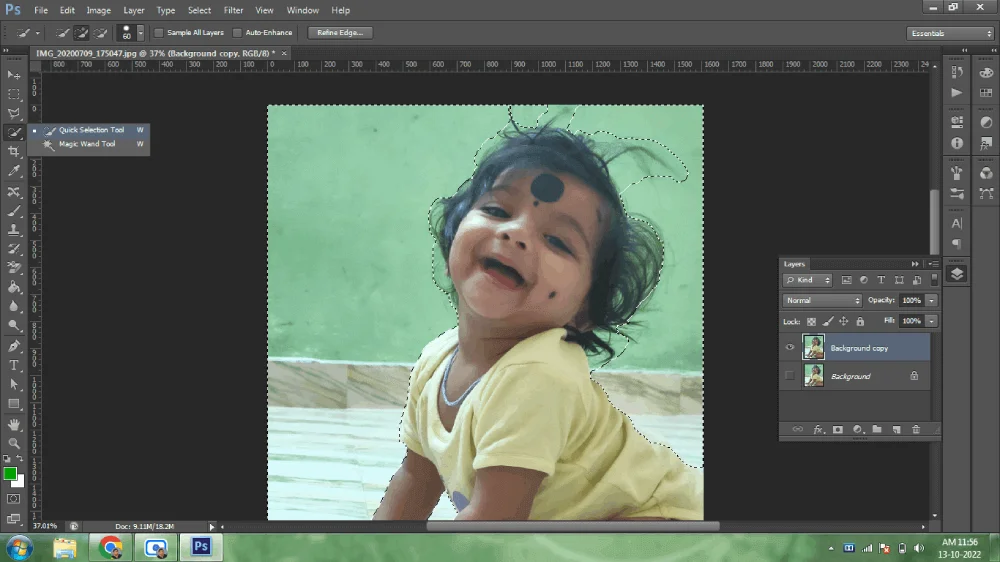Click the Add Layer Style fx icon
Screen dimensions: 1000x562
(818, 429)
